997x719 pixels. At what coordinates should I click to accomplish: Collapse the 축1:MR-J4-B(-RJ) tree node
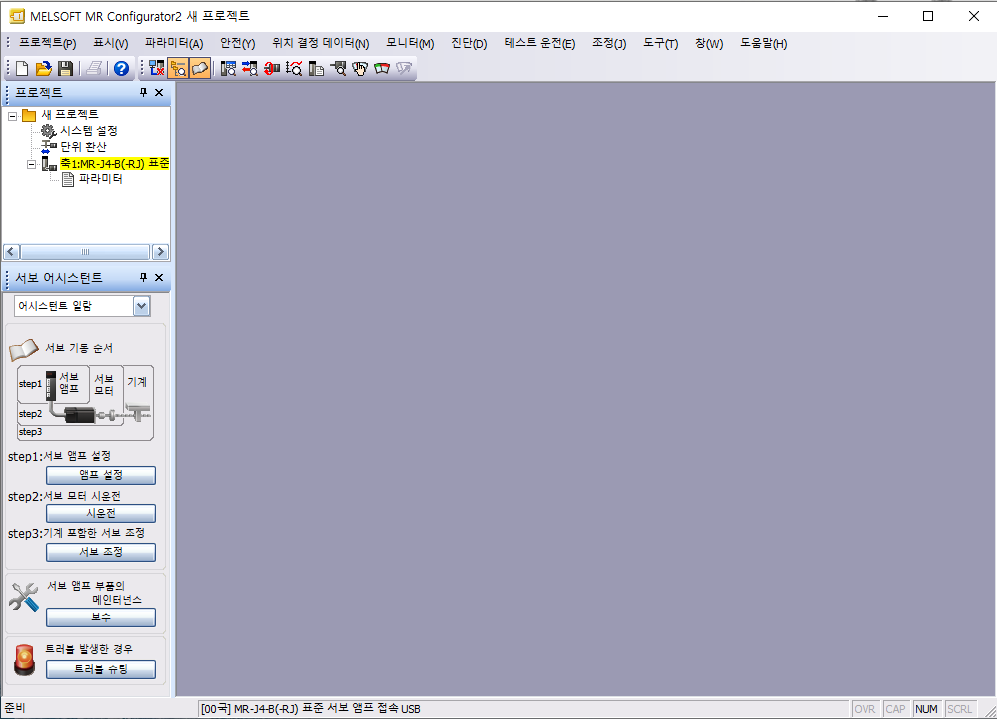(x=31, y=164)
